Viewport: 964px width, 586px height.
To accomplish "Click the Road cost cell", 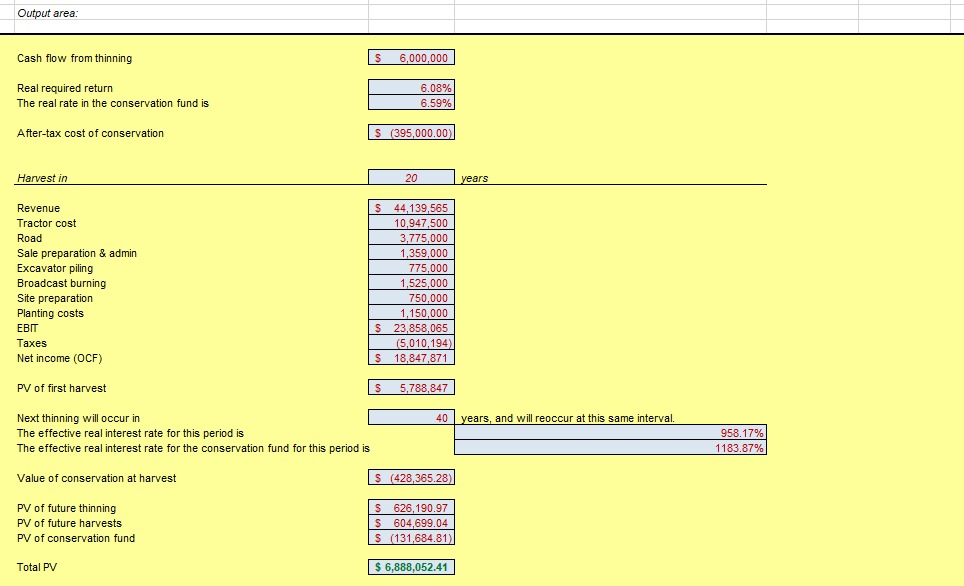I will click(x=412, y=238).
